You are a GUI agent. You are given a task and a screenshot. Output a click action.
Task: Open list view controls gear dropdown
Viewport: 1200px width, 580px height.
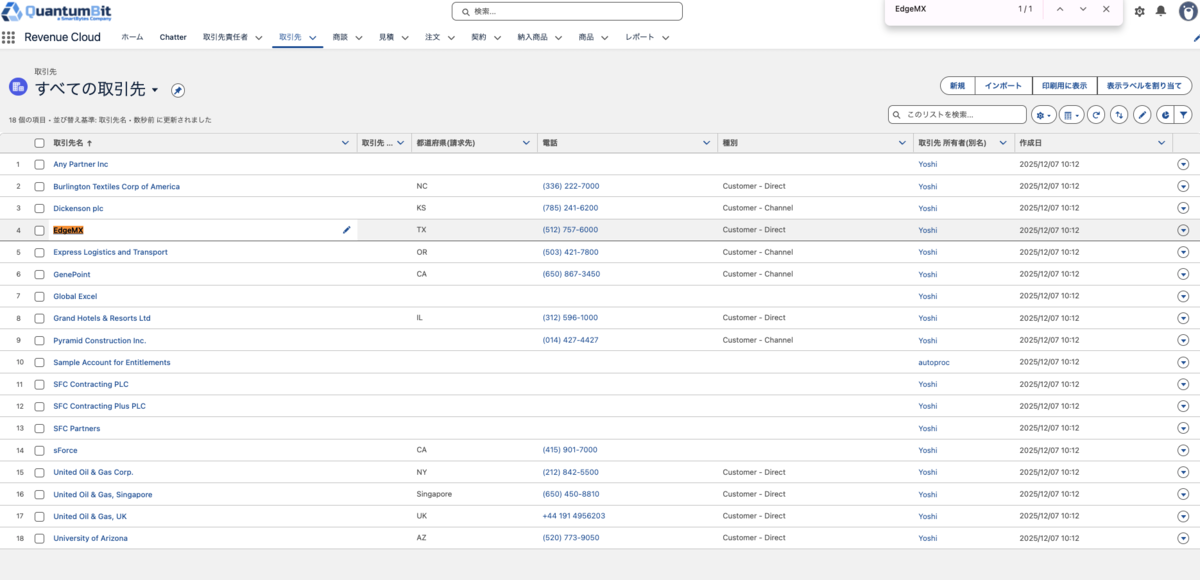point(1043,115)
